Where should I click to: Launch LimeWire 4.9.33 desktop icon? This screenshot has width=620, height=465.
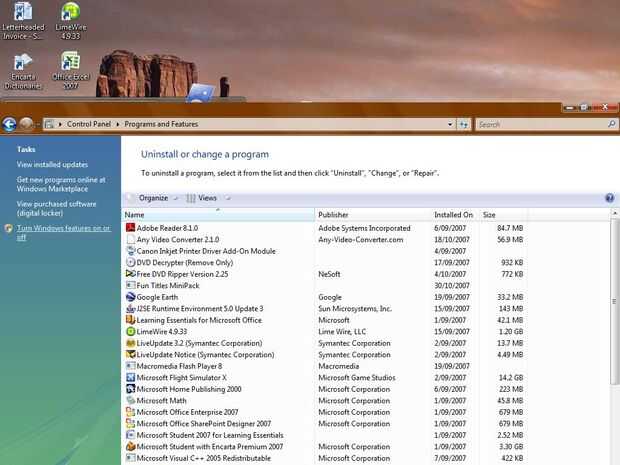pos(71,21)
